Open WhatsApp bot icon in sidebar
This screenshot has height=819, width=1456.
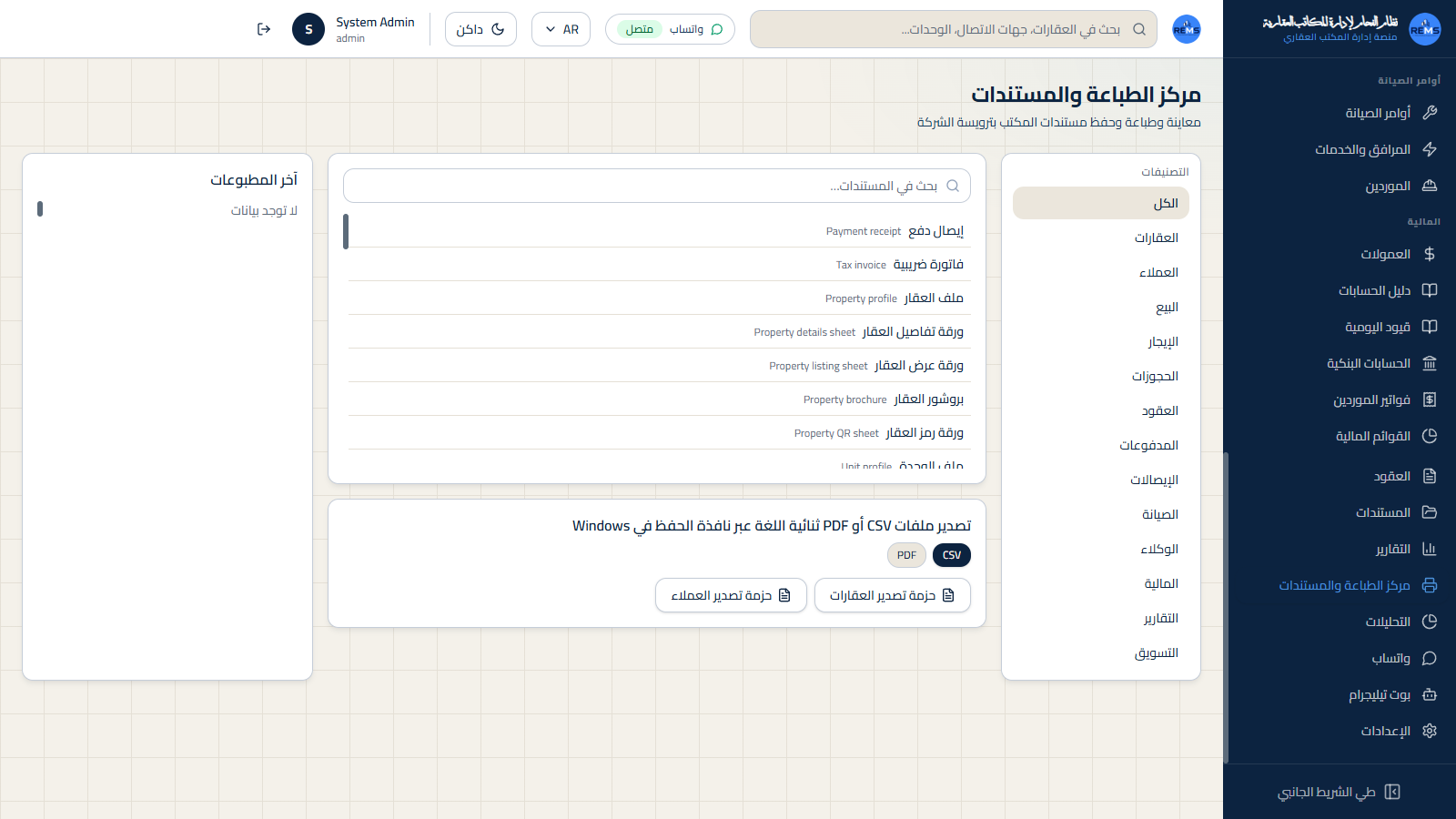(x=1430, y=658)
